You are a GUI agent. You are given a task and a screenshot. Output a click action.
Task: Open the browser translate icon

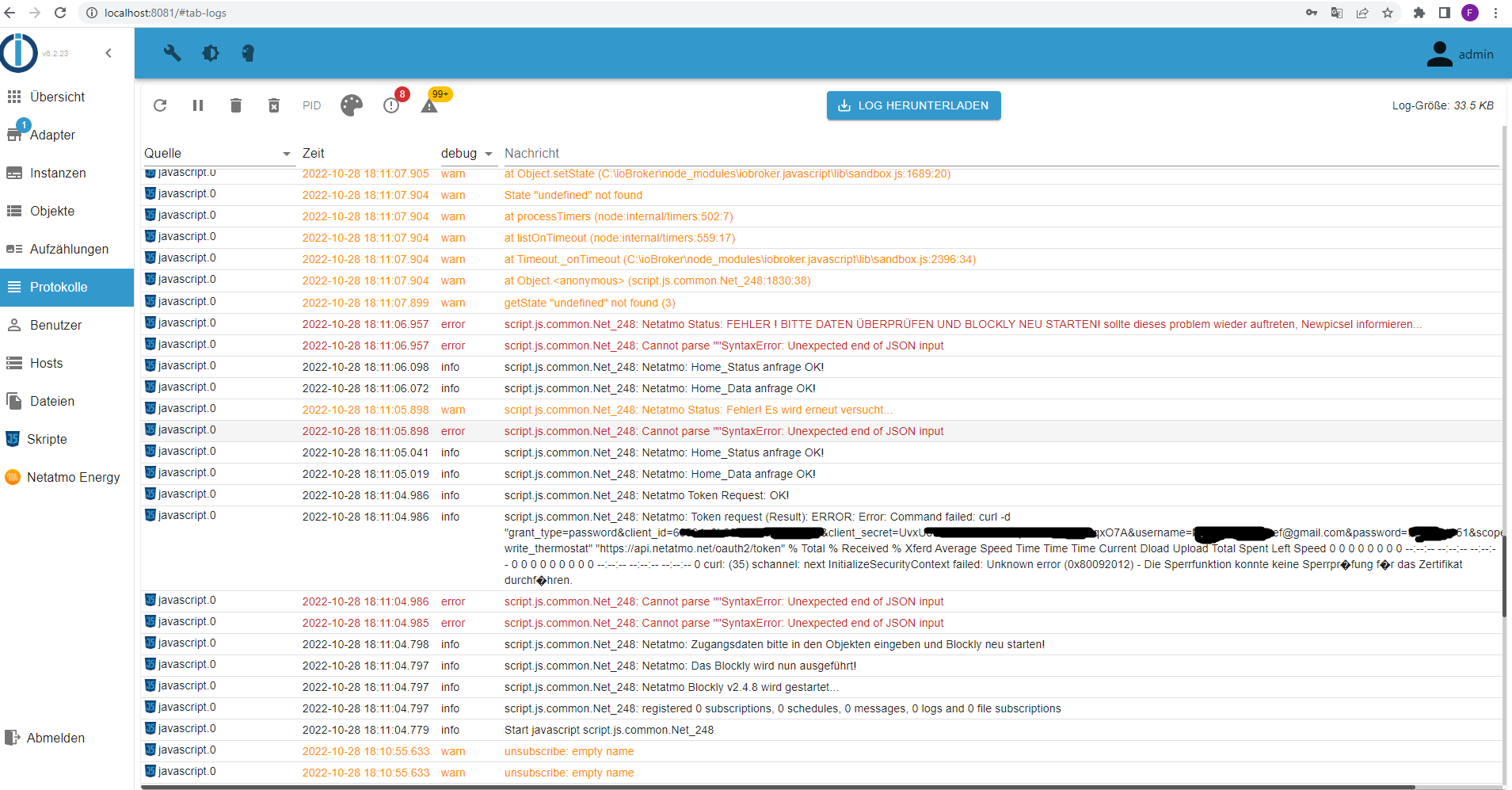tap(1337, 13)
